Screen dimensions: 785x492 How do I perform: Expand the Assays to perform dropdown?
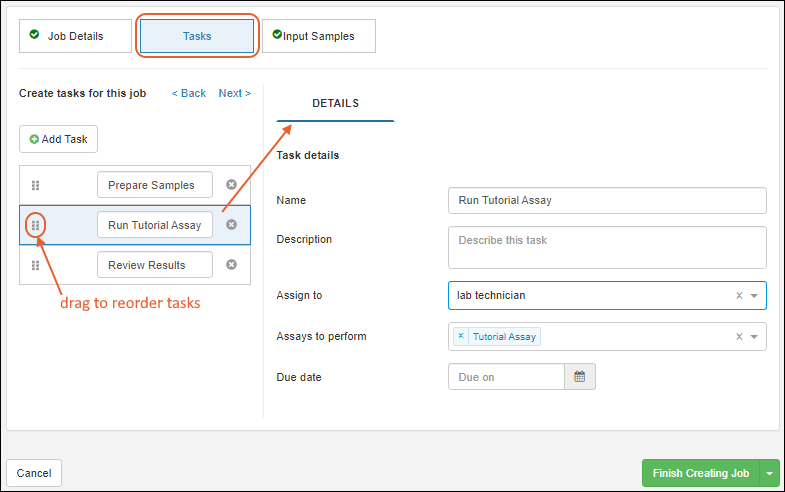(x=754, y=337)
